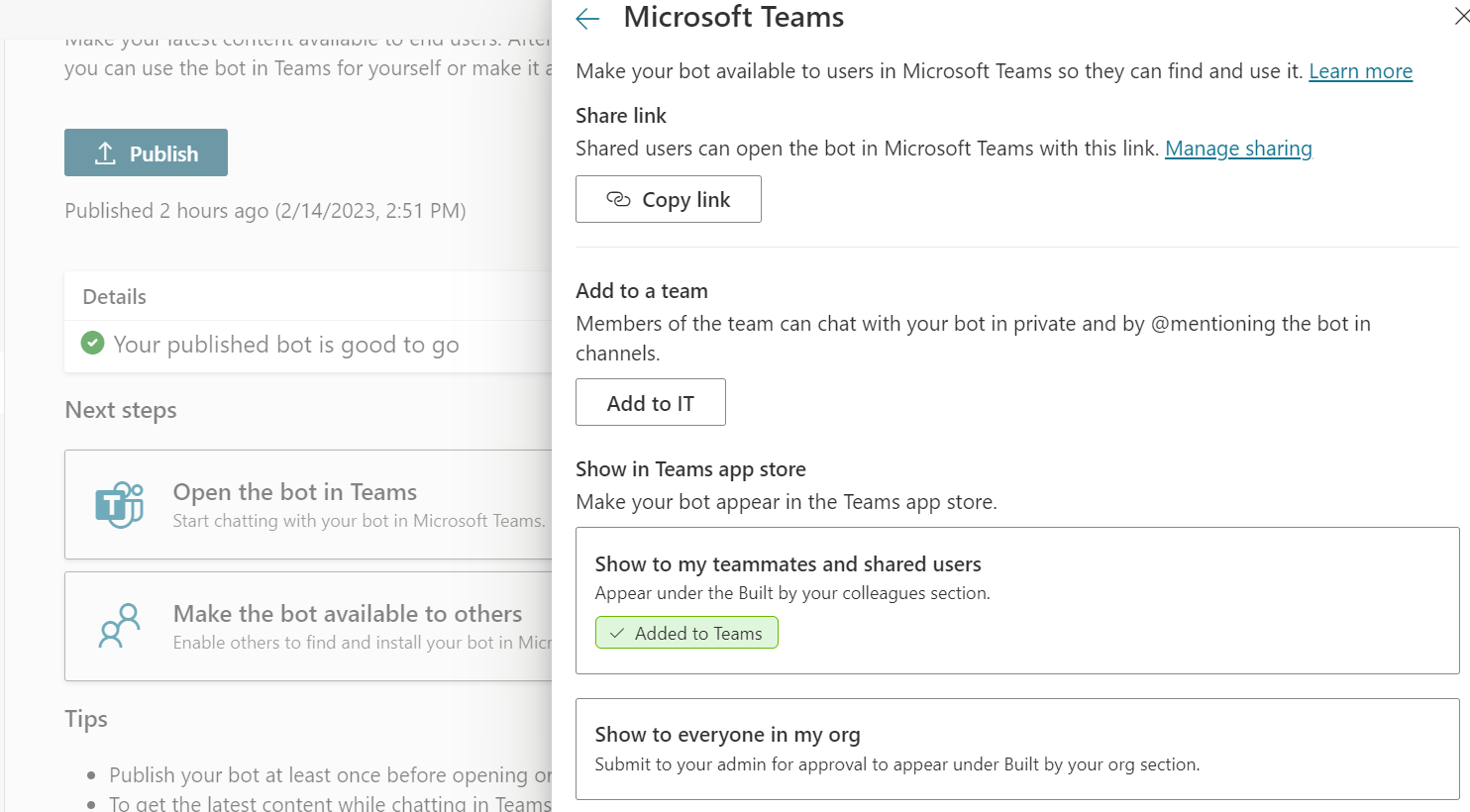Click the upload arrow icon on Publish

[x=105, y=153]
